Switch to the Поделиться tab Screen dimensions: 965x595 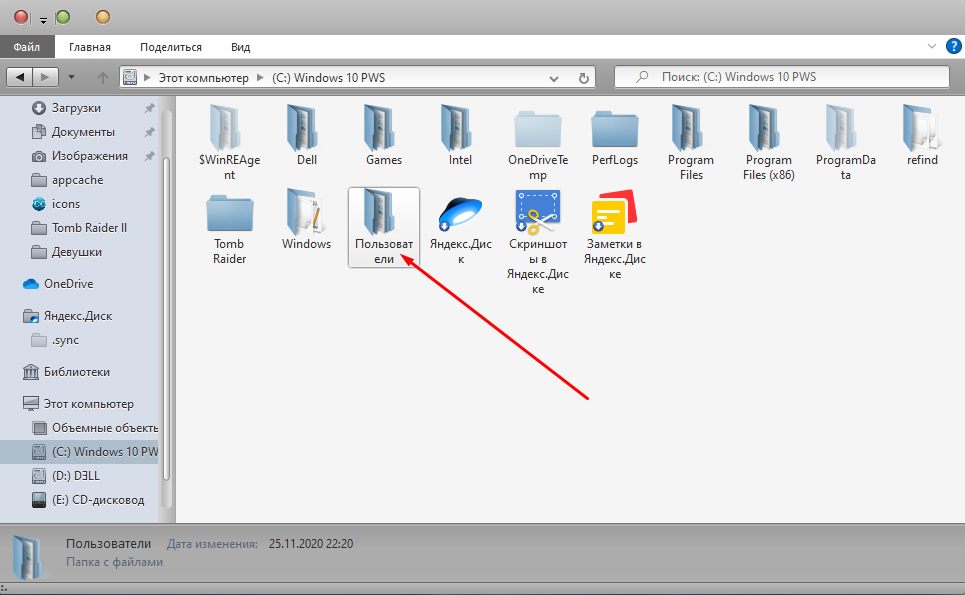[x=170, y=47]
